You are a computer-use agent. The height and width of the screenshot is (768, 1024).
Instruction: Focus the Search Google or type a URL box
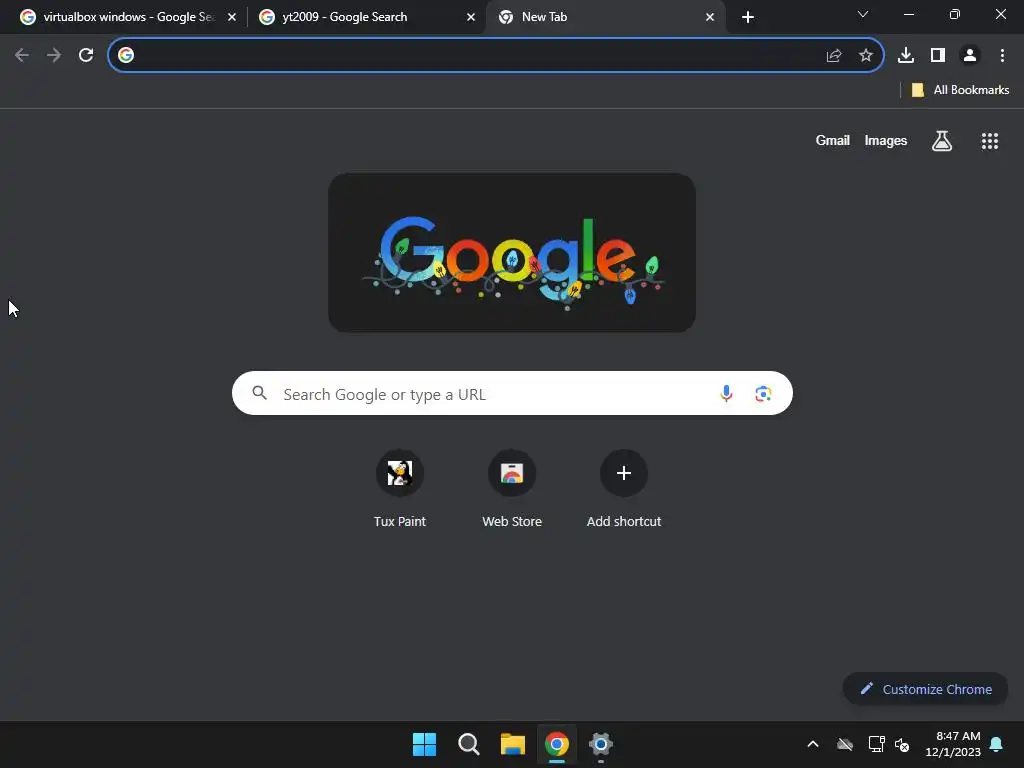point(512,393)
